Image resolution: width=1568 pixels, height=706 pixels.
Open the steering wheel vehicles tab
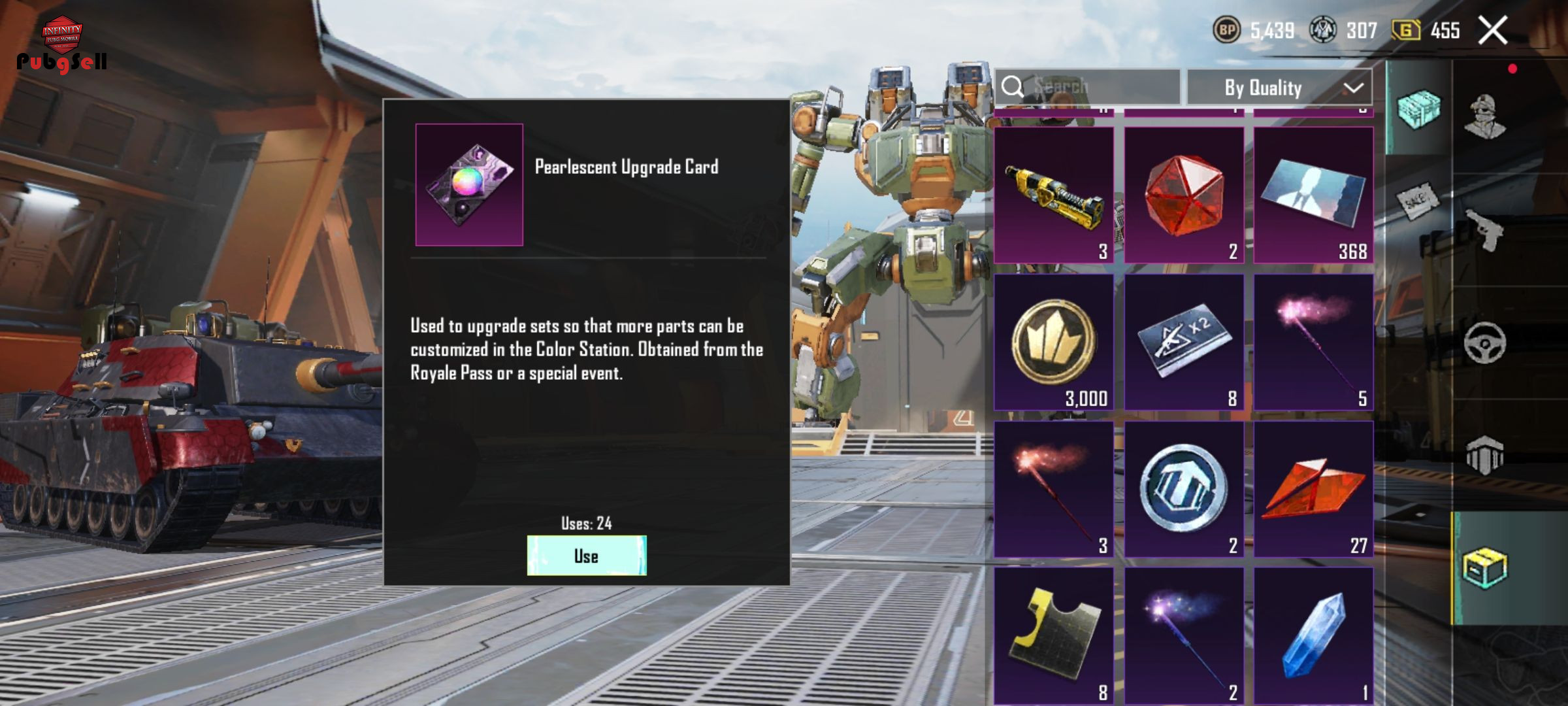(x=1484, y=342)
